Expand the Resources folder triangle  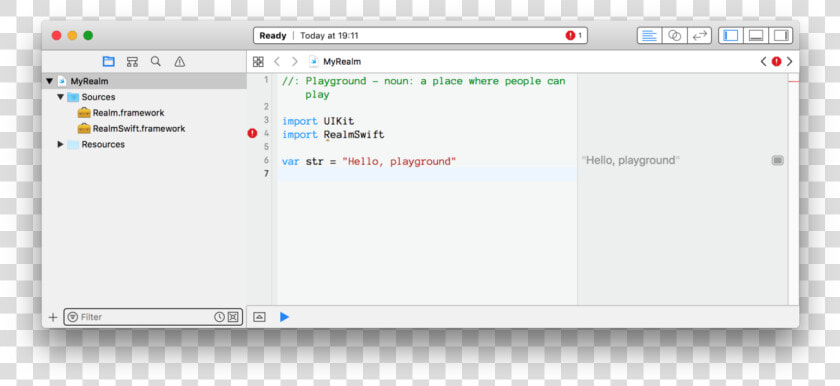click(x=61, y=145)
